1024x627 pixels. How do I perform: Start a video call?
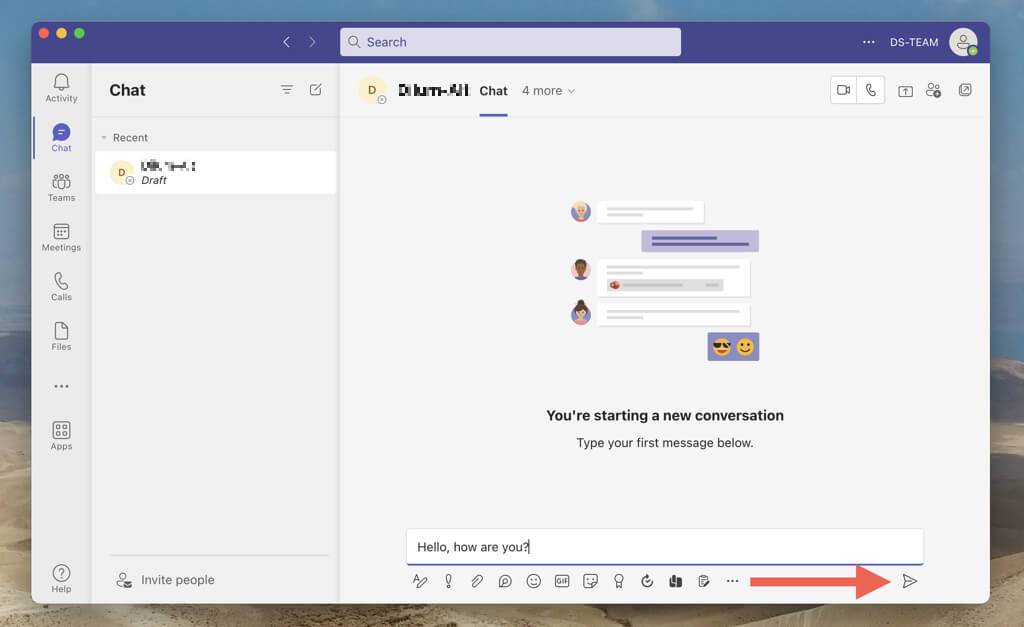pos(844,90)
